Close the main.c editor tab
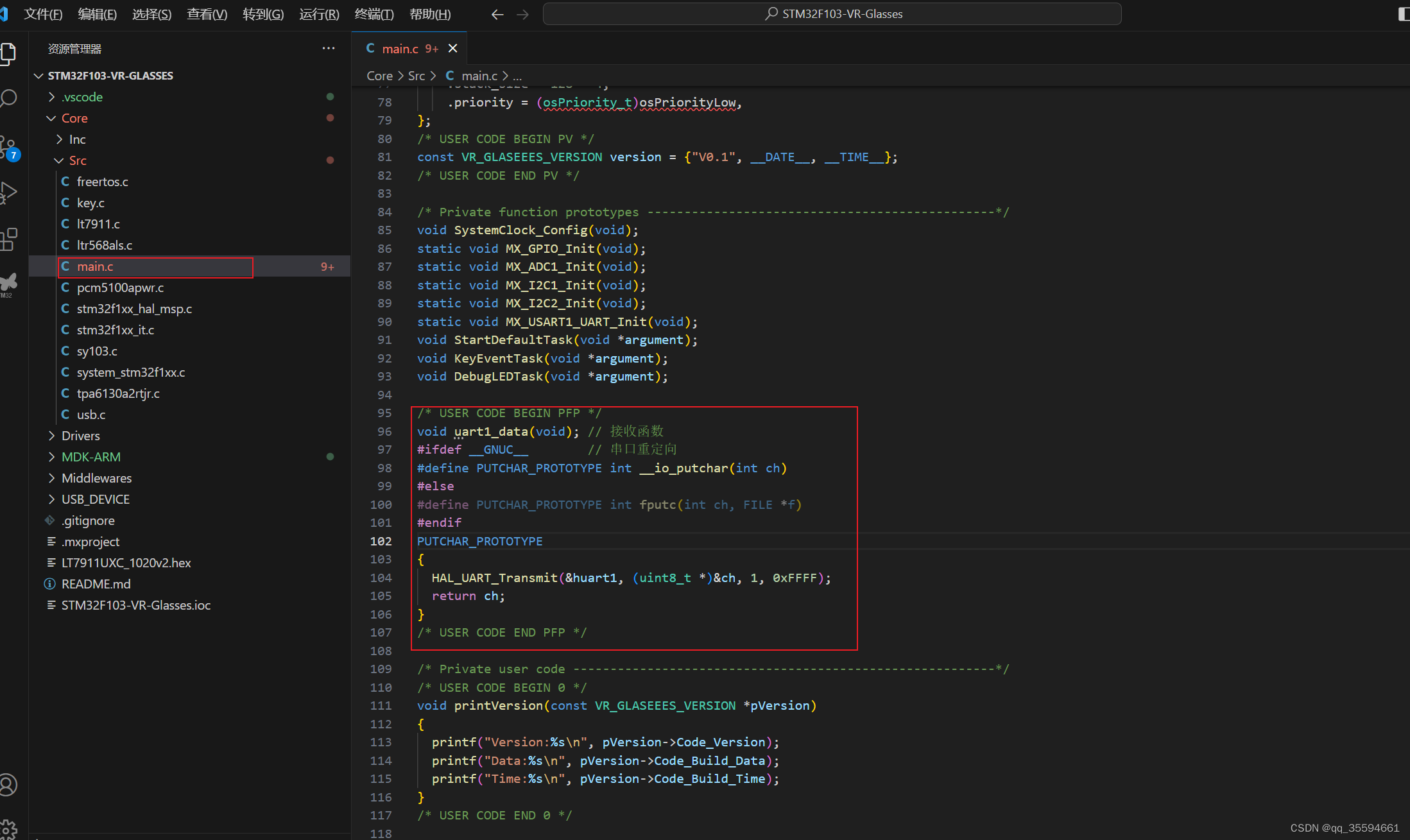This screenshot has width=1410, height=840. click(x=453, y=49)
